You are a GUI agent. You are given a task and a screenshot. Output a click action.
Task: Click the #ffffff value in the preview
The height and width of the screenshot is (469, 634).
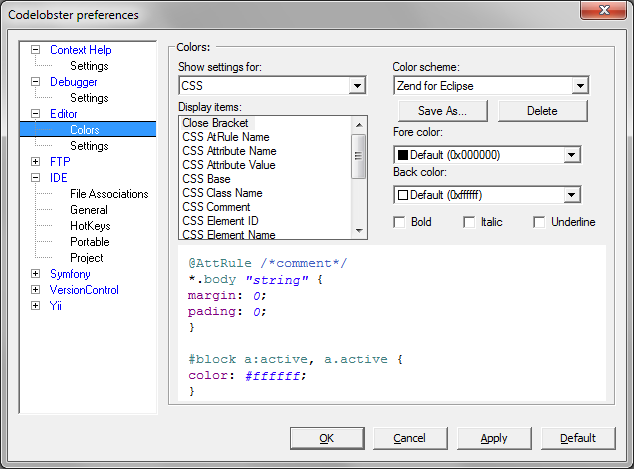tap(273, 376)
